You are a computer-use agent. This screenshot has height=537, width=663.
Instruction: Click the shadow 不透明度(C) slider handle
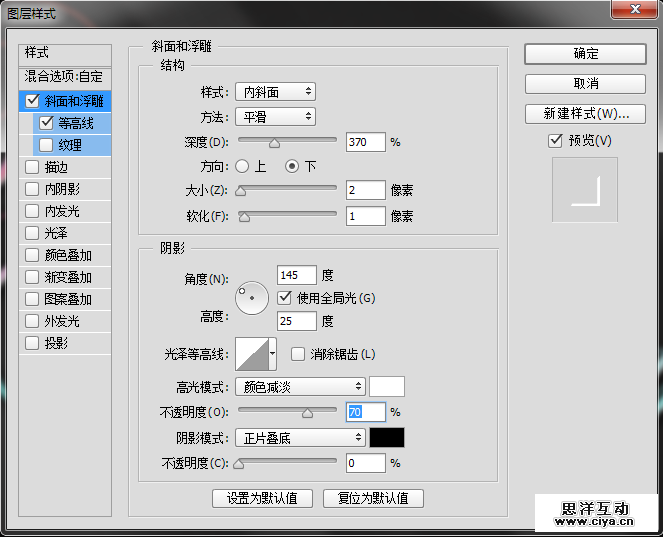pyautogui.click(x=238, y=464)
